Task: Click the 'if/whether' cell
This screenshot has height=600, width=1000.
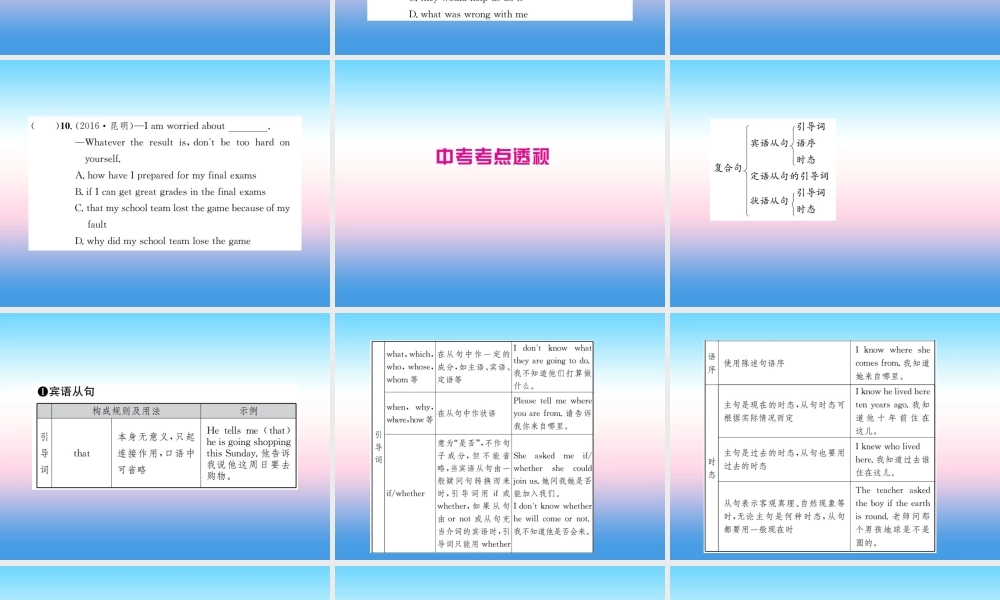Action: click(x=409, y=493)
